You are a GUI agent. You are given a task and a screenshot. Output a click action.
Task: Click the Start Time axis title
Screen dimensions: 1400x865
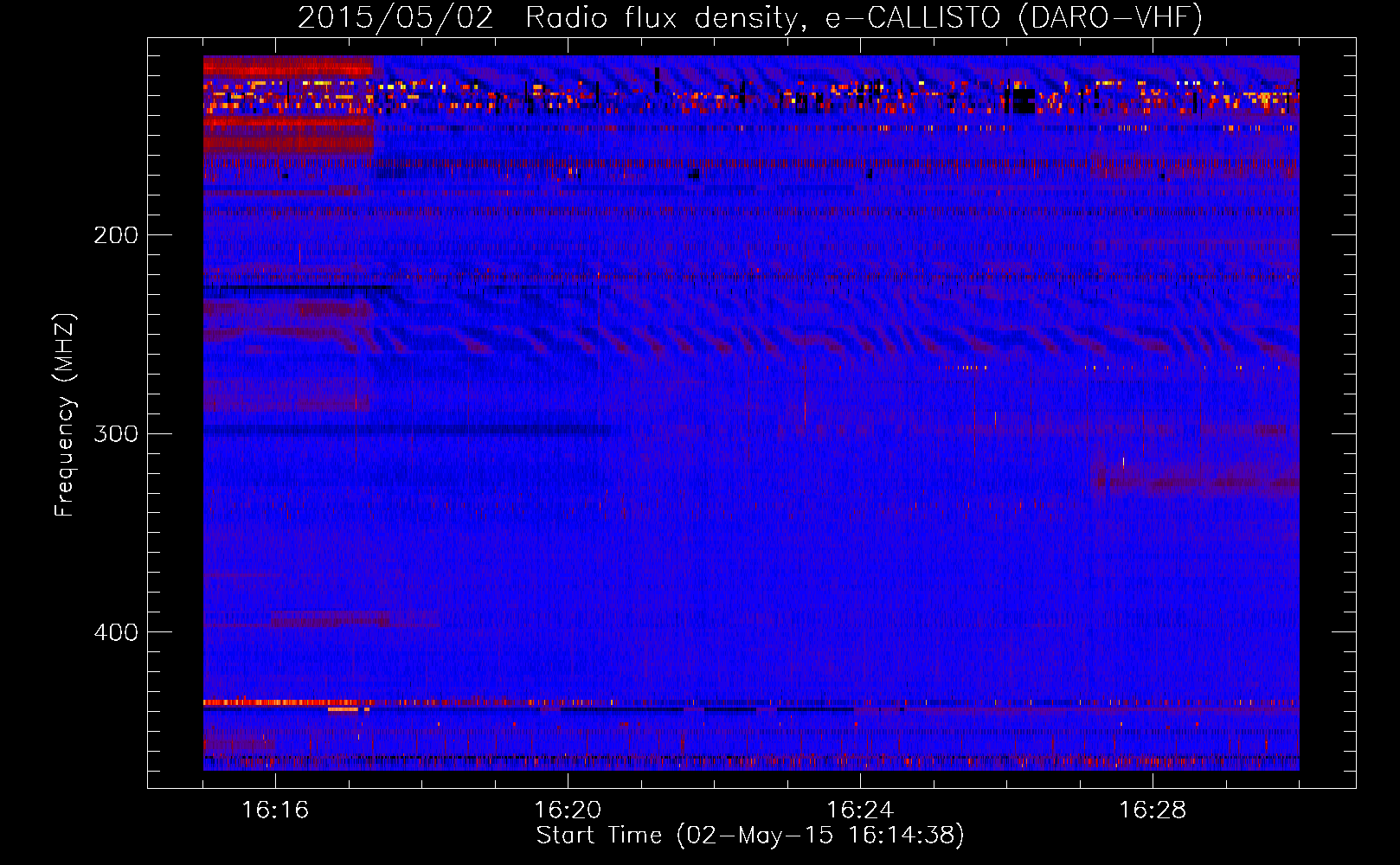coord(599,836)
